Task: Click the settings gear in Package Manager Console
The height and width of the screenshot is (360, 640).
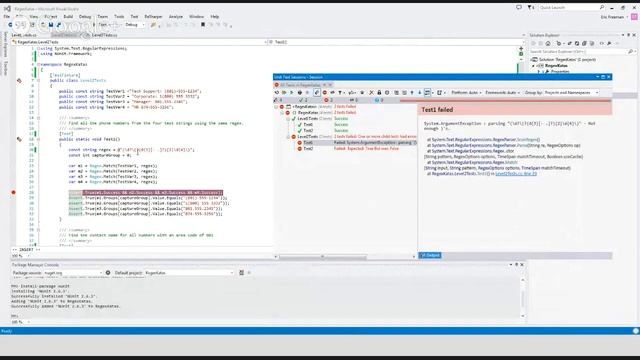Action: tap(108, 273)
